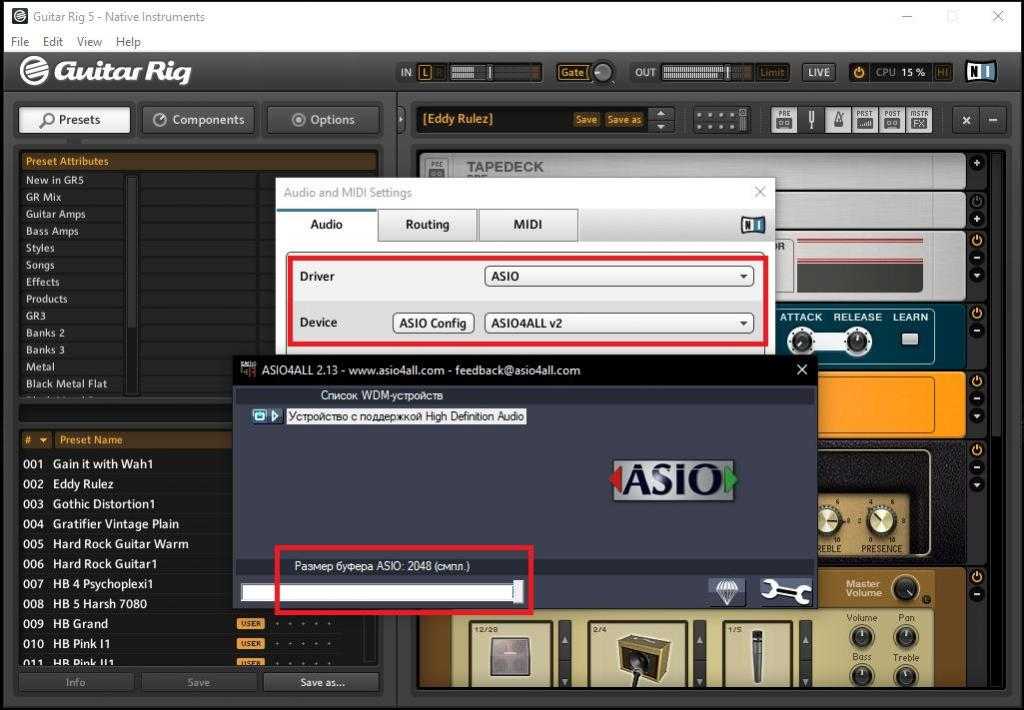Clear the rack with the X icon

point(967,120)
